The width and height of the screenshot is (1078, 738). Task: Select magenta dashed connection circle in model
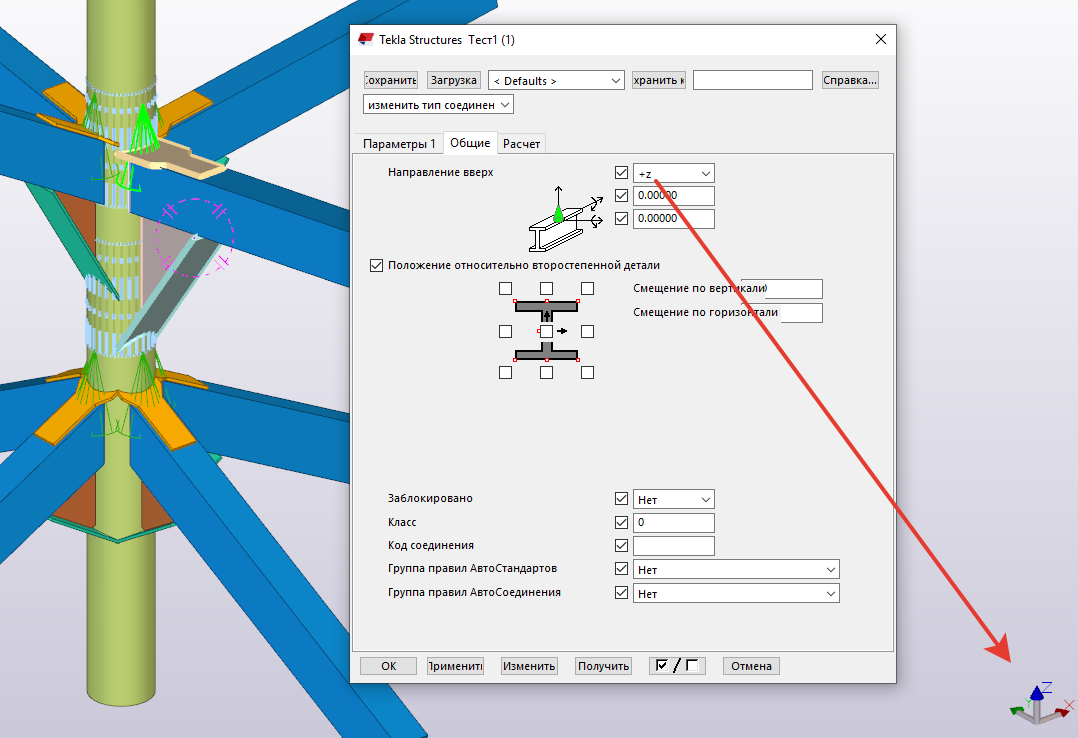(195, 237)
